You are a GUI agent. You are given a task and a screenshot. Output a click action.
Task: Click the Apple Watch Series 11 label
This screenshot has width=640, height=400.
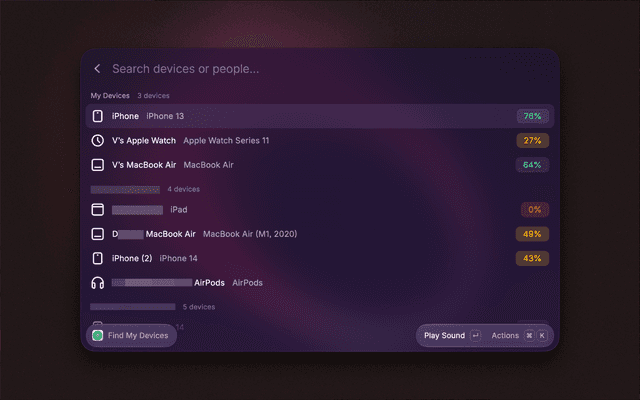coord(226,140)
